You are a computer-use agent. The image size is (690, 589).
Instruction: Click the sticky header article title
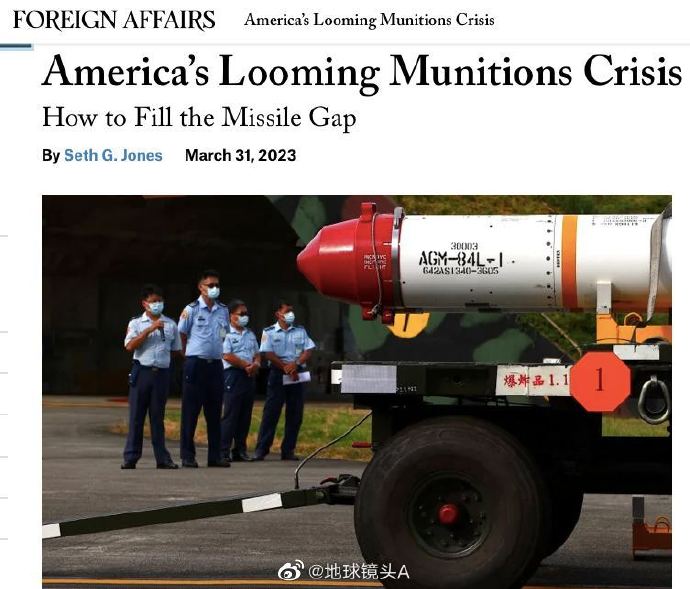click(369, 20)
